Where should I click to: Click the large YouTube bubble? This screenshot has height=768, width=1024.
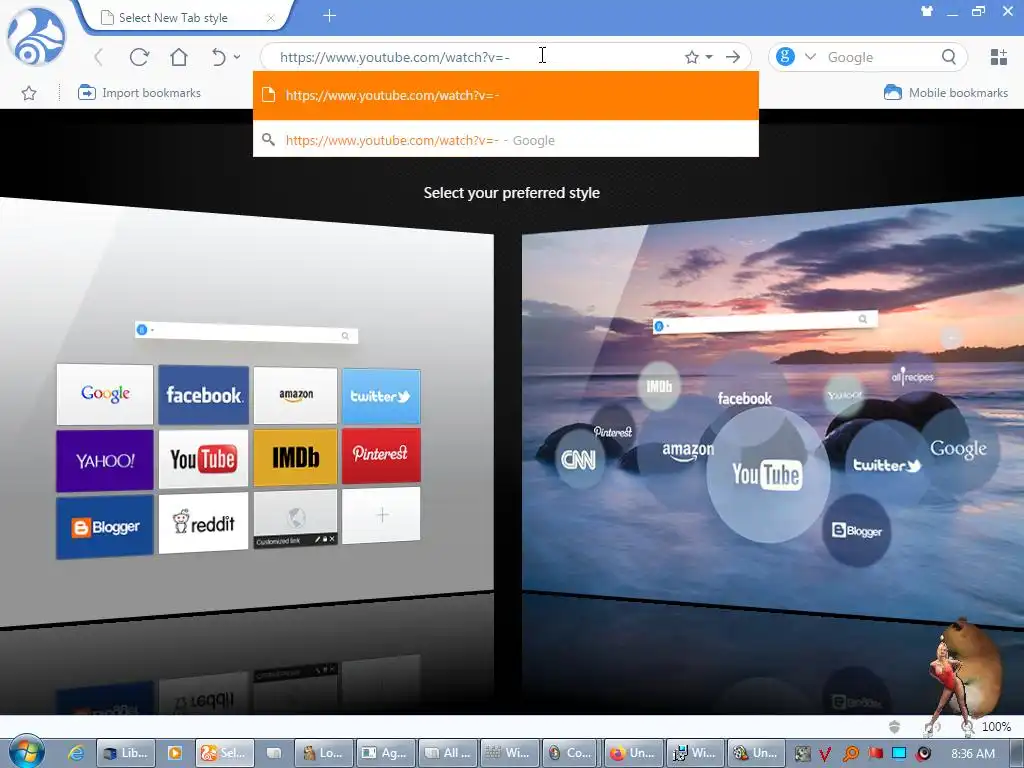click(x=768, y=475)
